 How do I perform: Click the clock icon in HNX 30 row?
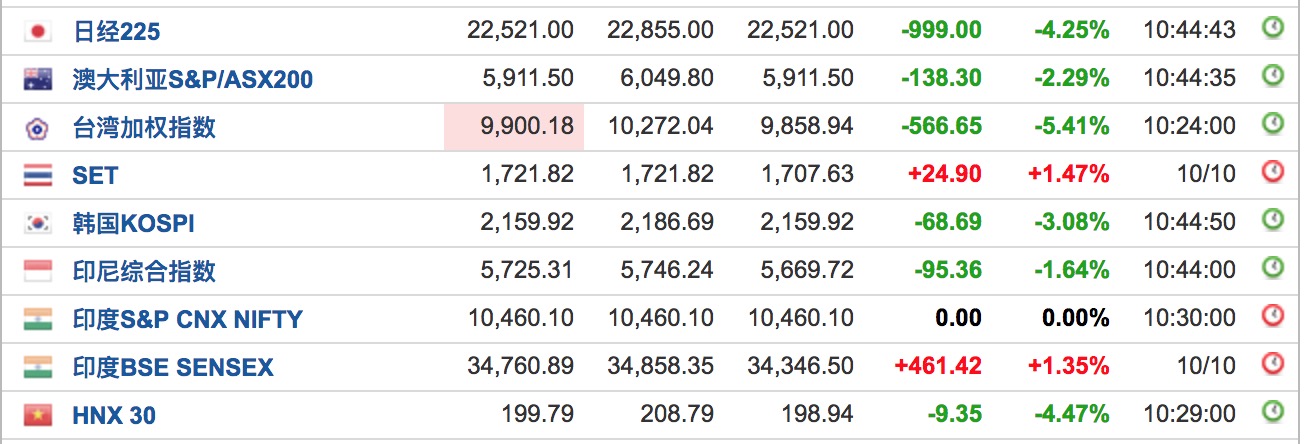[1272, 412]
